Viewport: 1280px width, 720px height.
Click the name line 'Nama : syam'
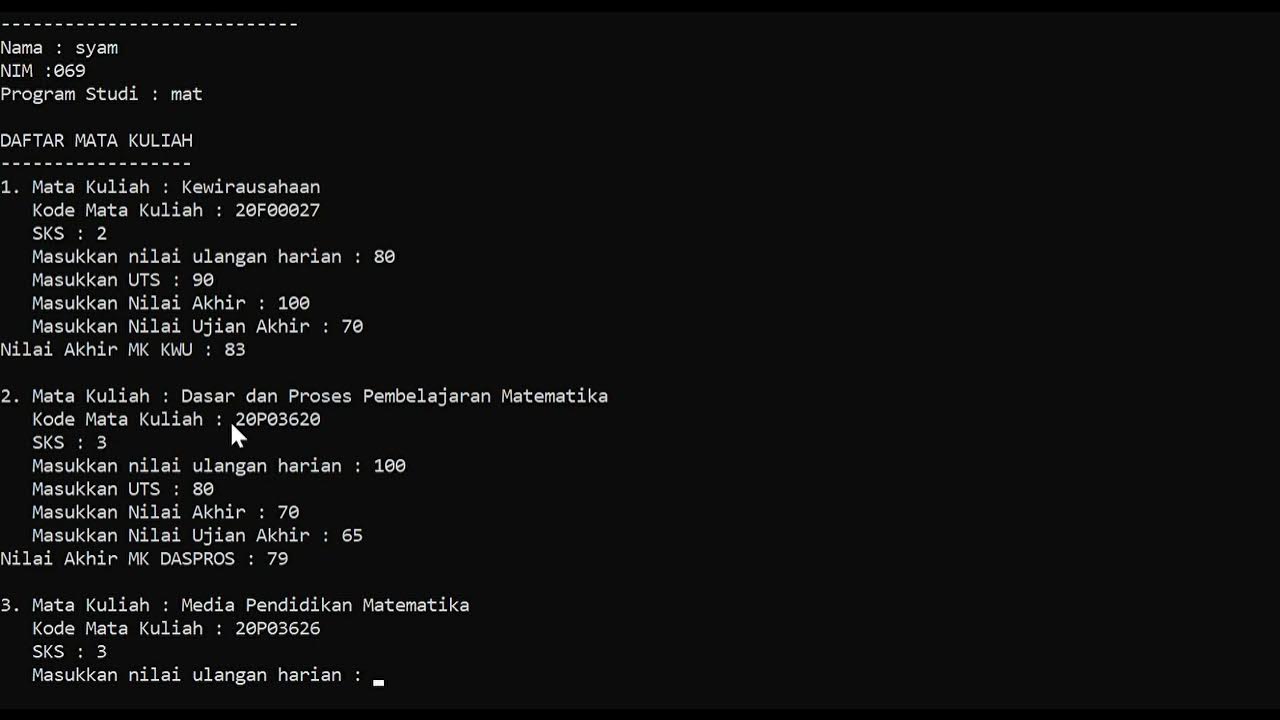click(59, 48)
